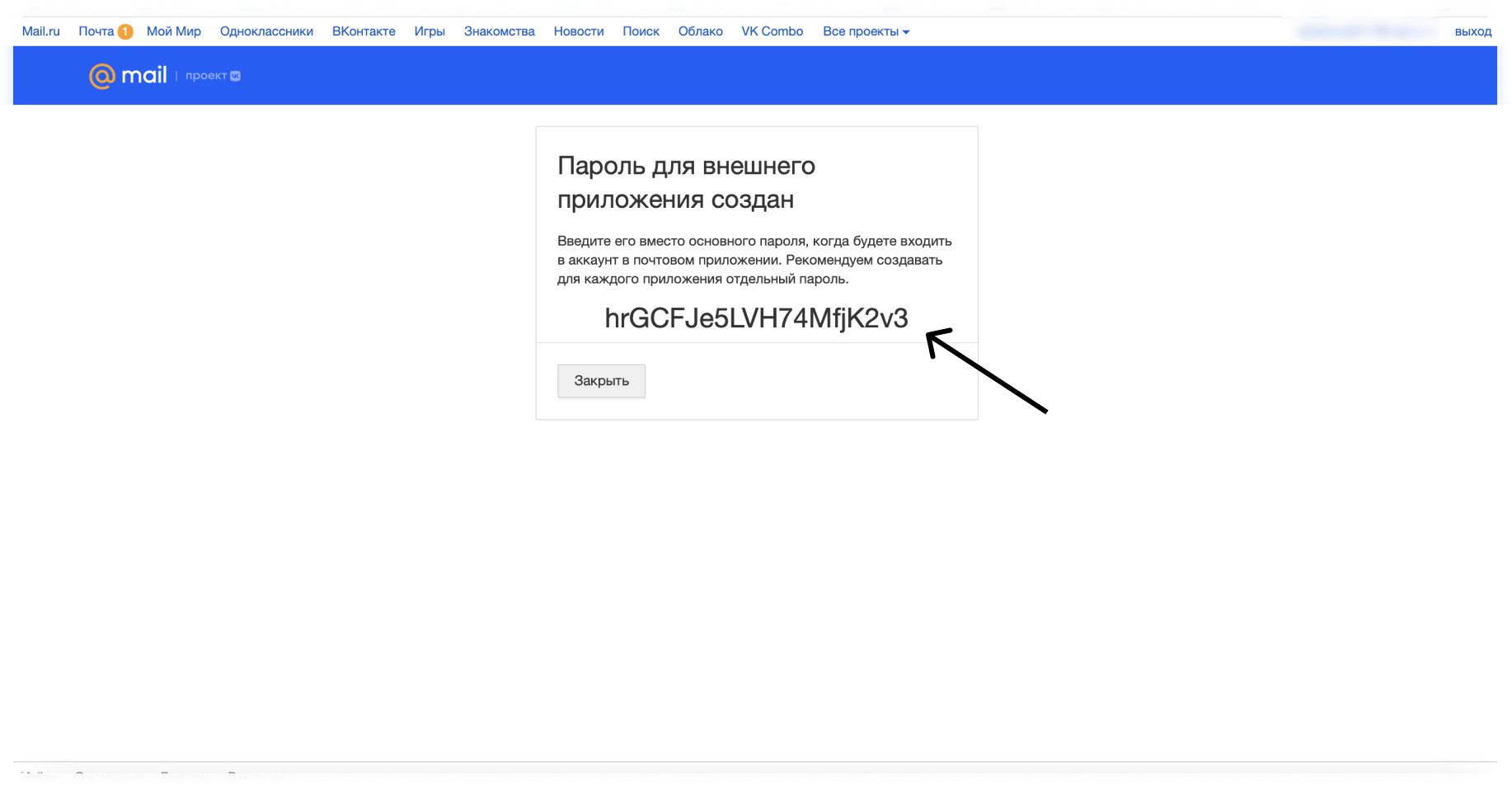The image size is (1512, 790).
Task: Open Почта inbox link
Action: click(x=96, y=31)
